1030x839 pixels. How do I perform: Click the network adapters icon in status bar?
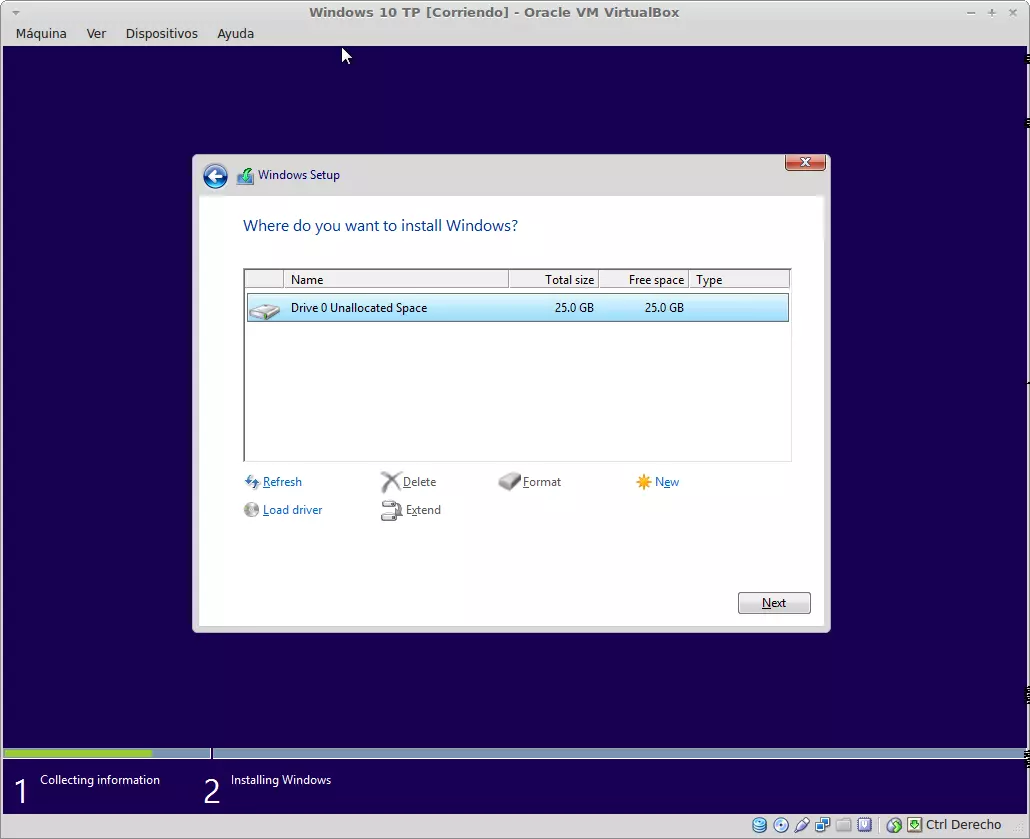(x=823, y=825)
